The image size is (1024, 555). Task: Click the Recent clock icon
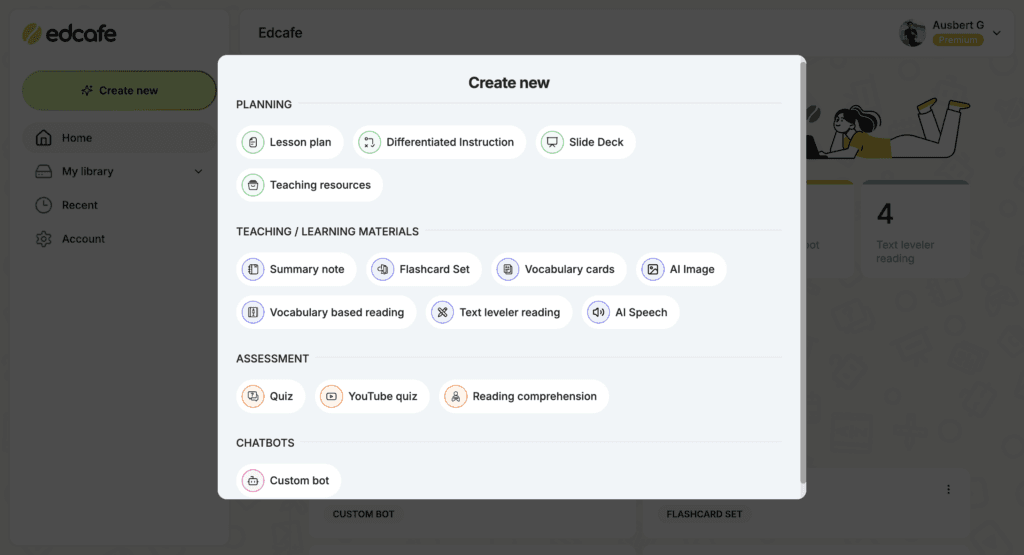[43, 205]
